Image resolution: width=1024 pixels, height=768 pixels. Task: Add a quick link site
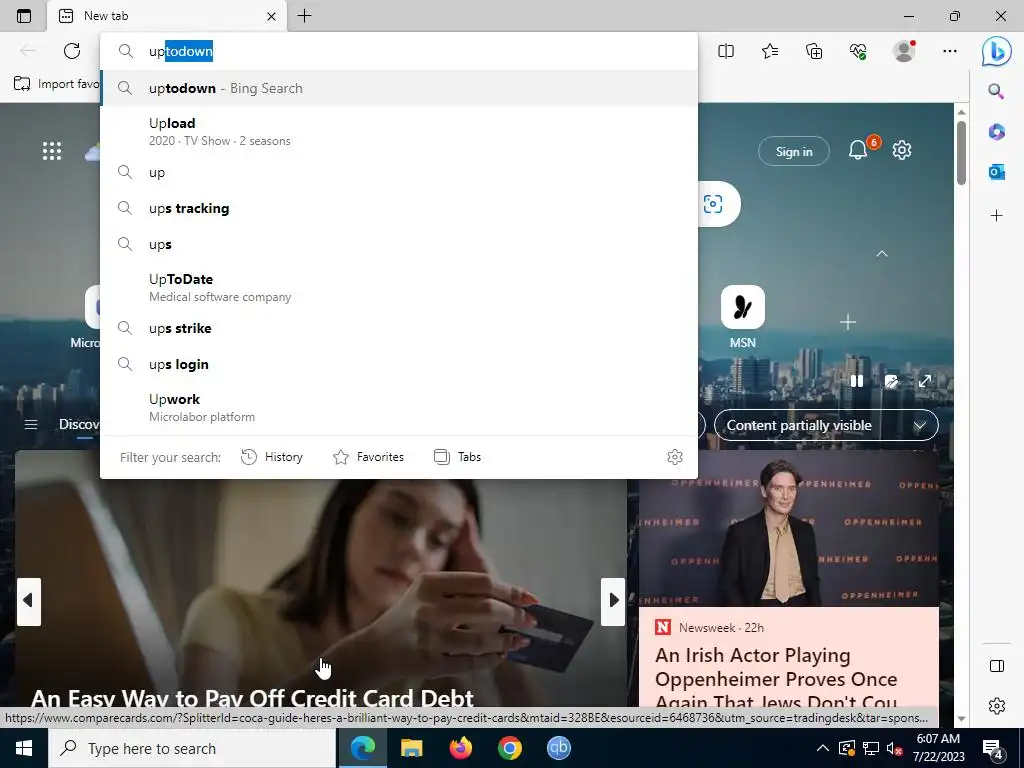pos(848,322)
